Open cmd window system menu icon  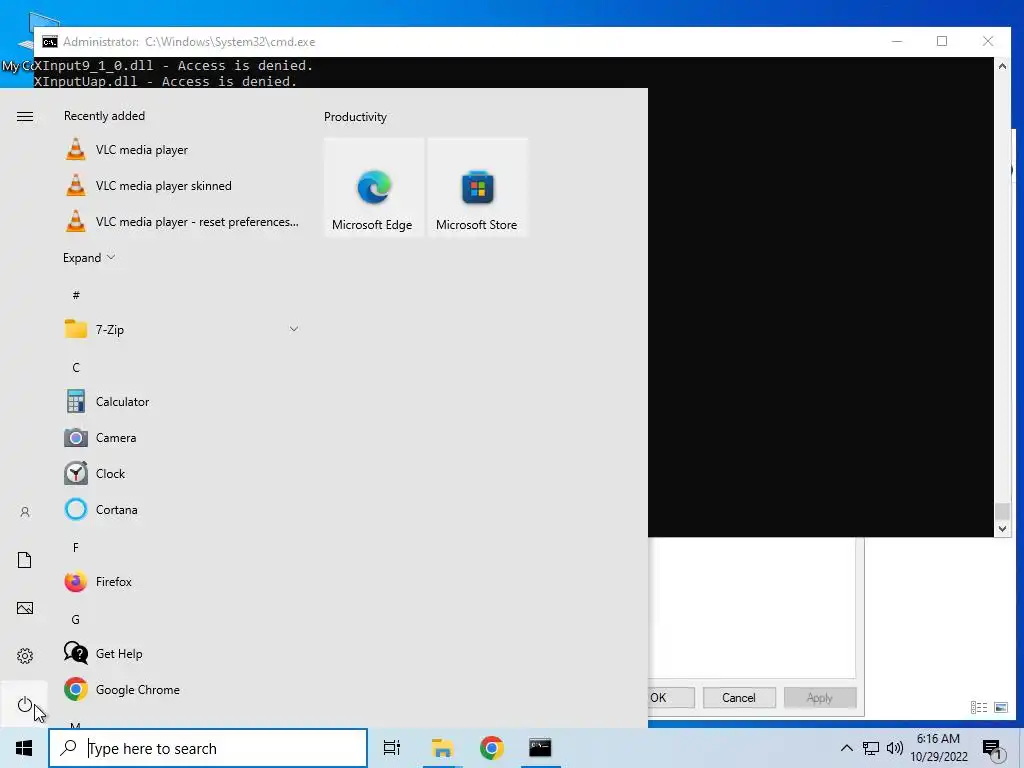pos(50,42)
